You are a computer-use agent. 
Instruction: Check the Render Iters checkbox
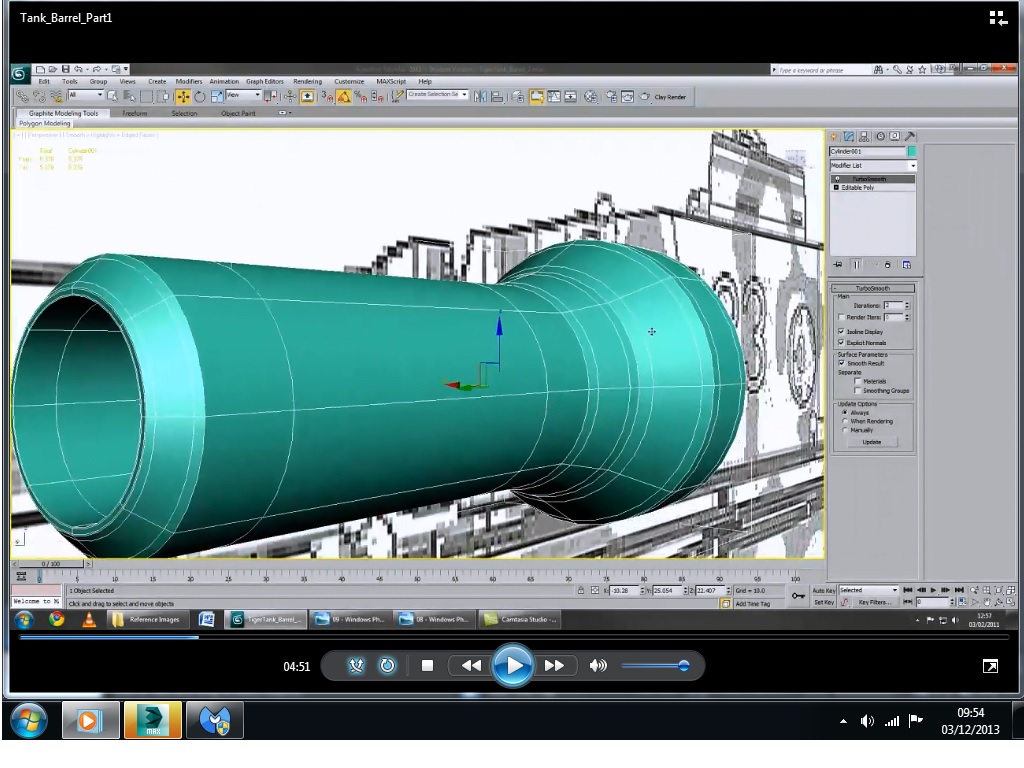pos(840,315)
